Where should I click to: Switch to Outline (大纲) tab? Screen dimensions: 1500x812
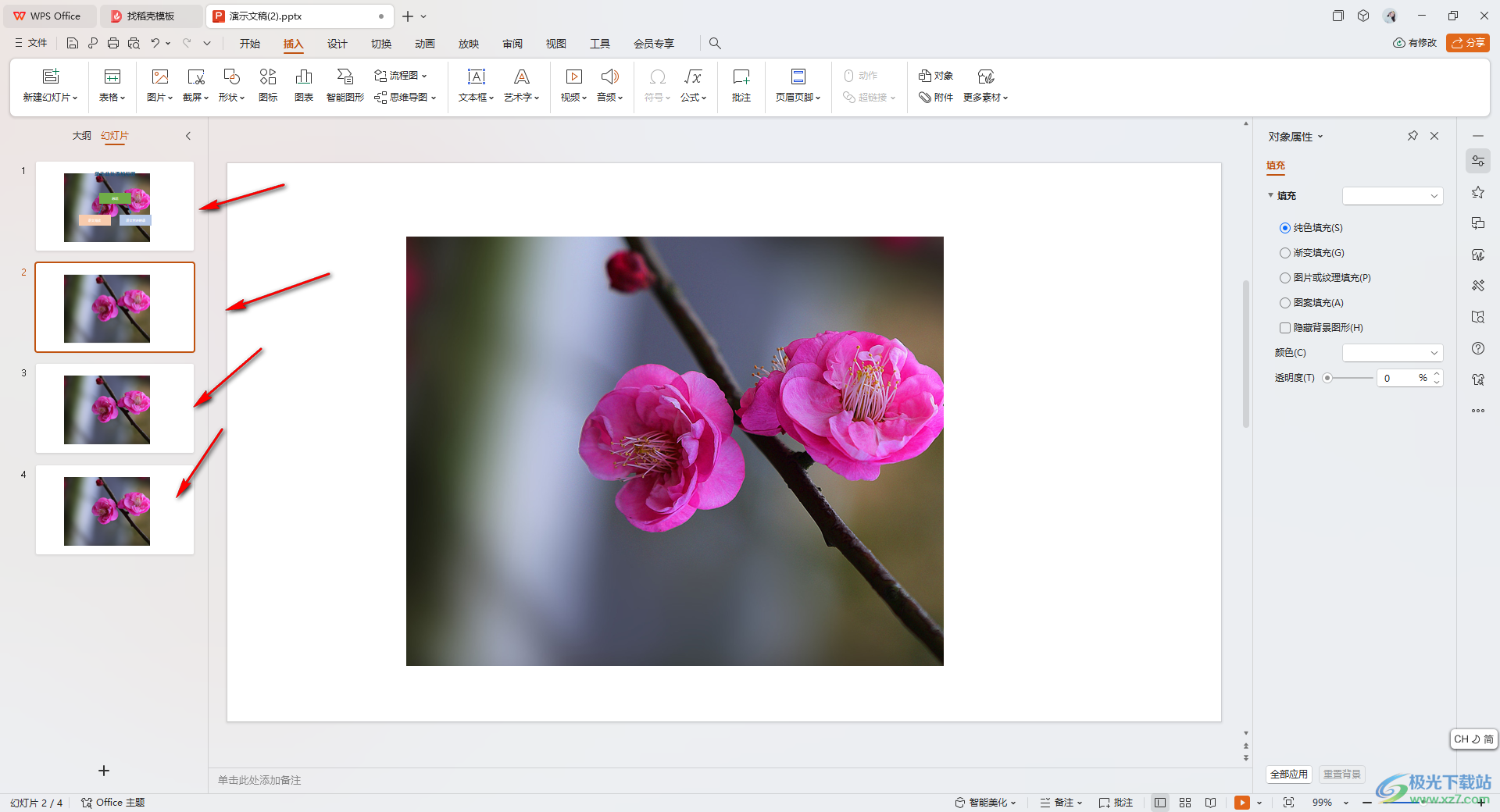pos(82,136)
